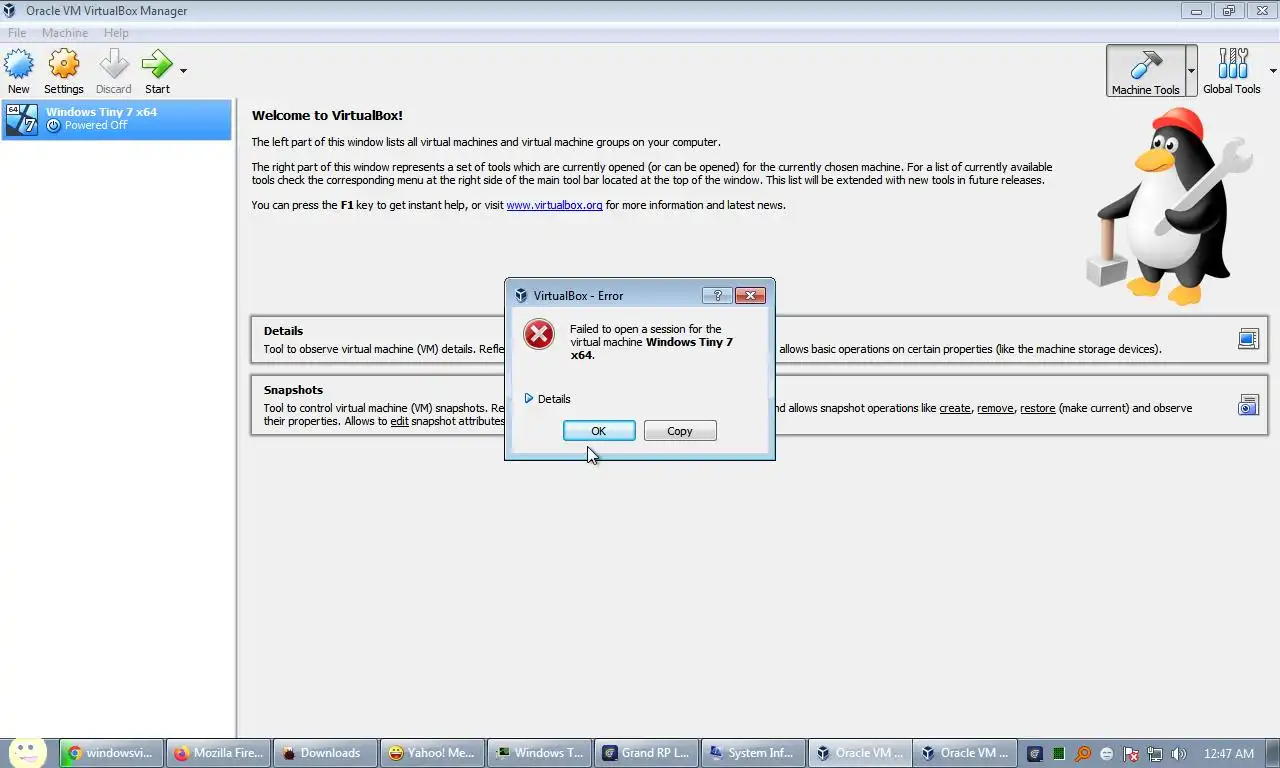
Task: Open the File menu
Action: [17, 33]
